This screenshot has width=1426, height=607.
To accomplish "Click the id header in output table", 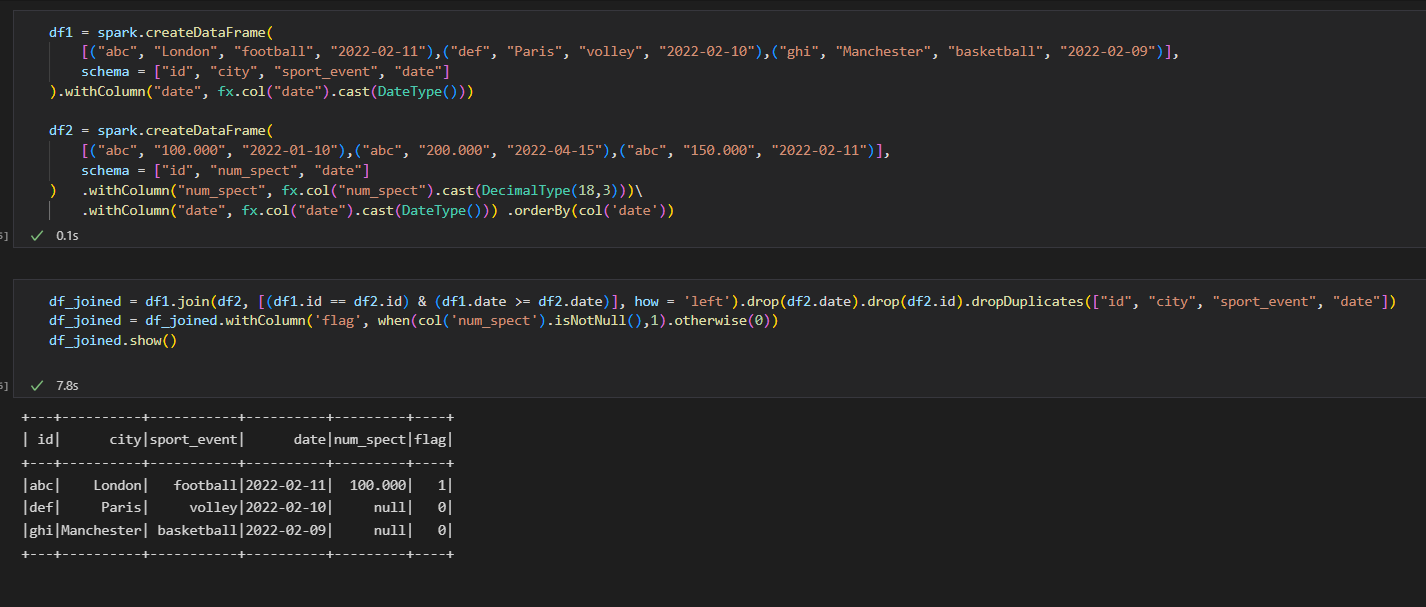I will point(46,440).
